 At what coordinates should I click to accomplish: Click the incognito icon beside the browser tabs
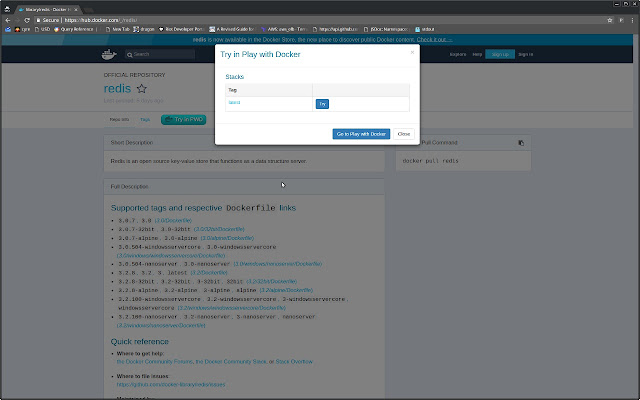tap(7, 9)
